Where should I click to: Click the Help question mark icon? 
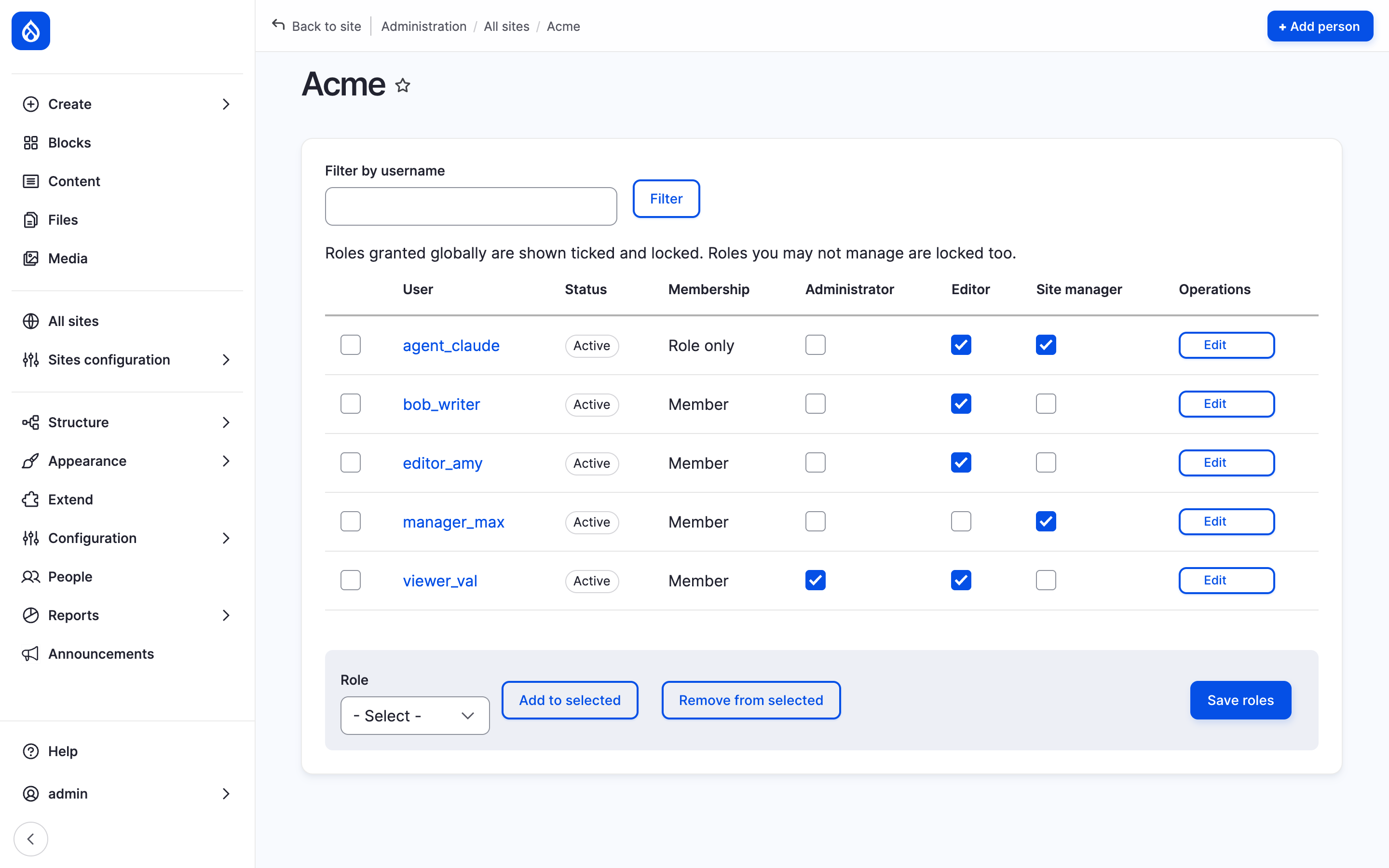pyautogui.click(x=30, y=751)
